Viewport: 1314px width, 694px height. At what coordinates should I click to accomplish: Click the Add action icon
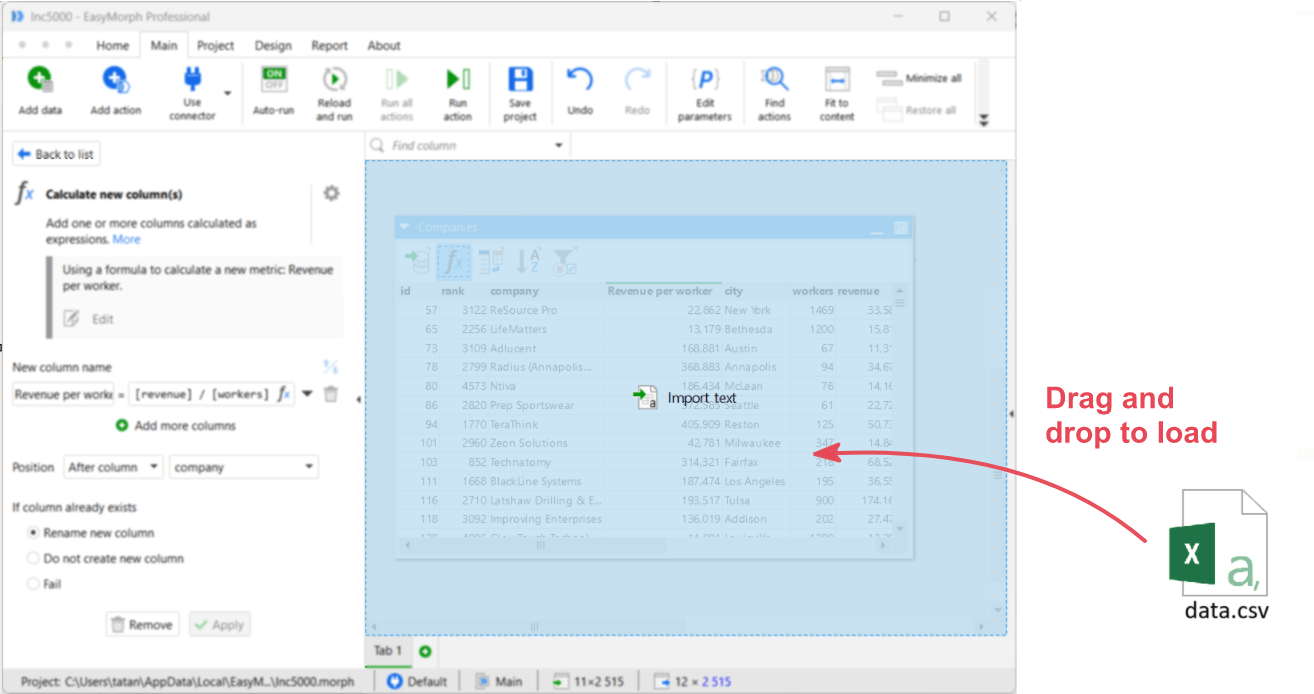click(115, 80)
